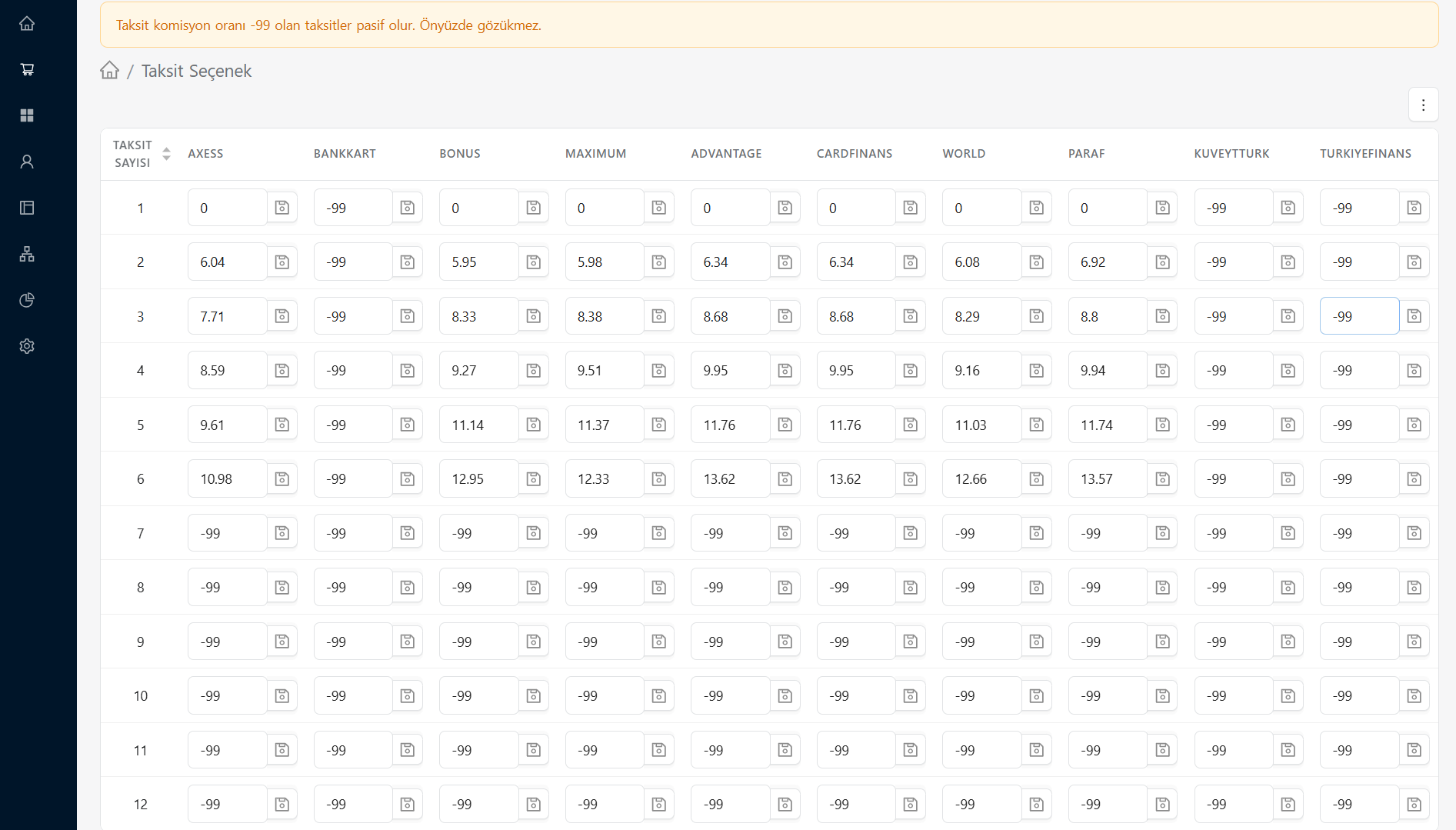Save BONUS value 8.33 in row 3
This screenshot has height=830, width=1456.
pos(534,316)
